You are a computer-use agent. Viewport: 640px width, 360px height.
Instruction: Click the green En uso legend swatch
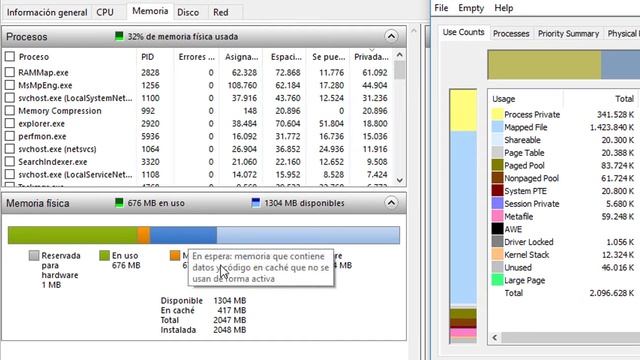(x=104, y=256)
